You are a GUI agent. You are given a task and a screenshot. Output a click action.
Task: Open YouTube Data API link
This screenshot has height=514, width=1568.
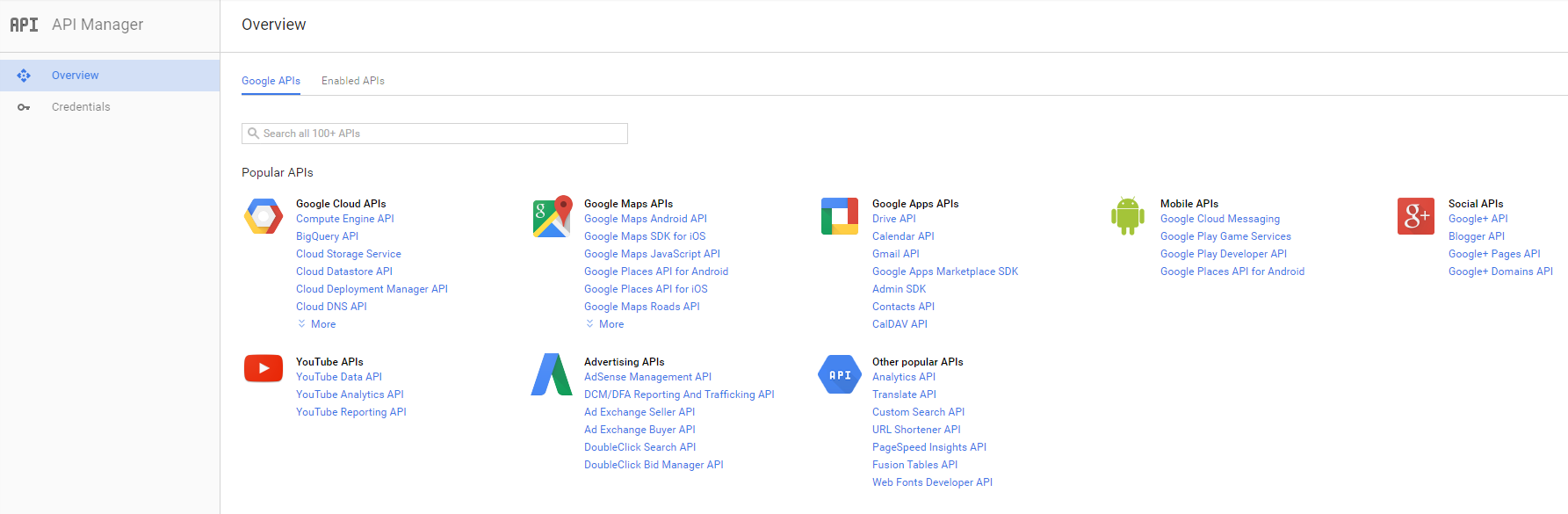click(339, 377)
